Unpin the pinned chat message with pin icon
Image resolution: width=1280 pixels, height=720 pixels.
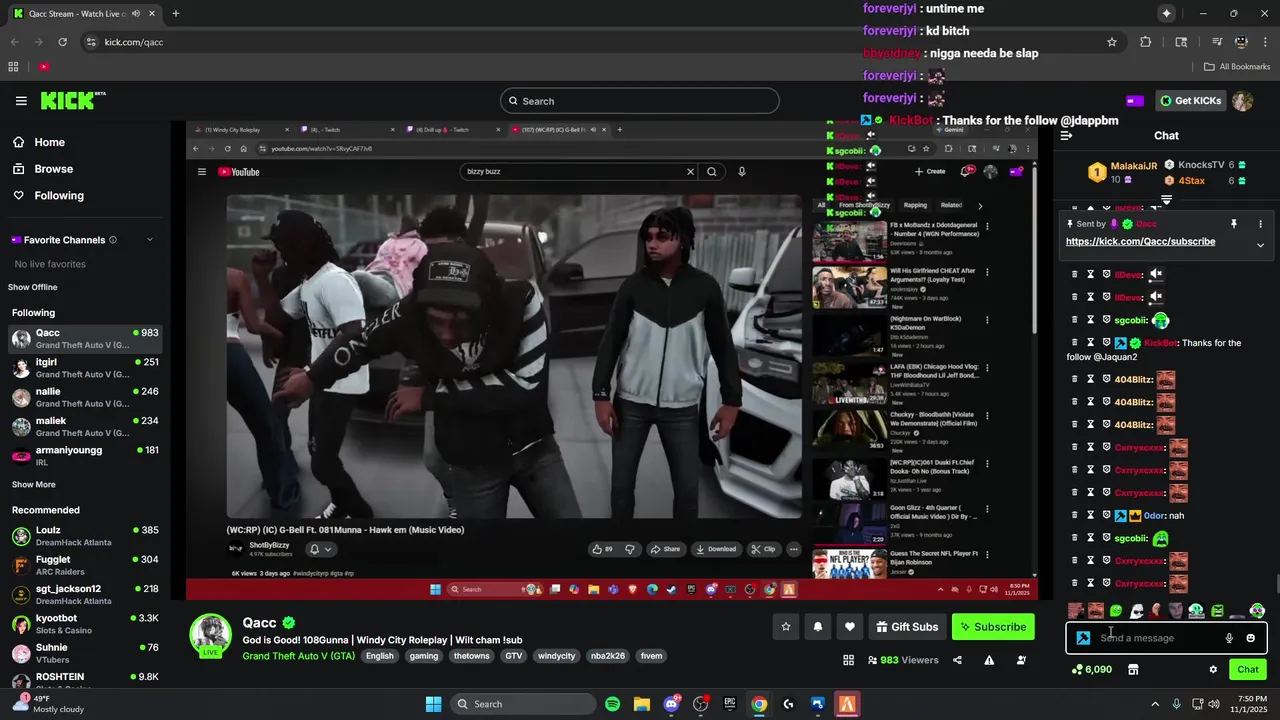(x=1234, y=224)
